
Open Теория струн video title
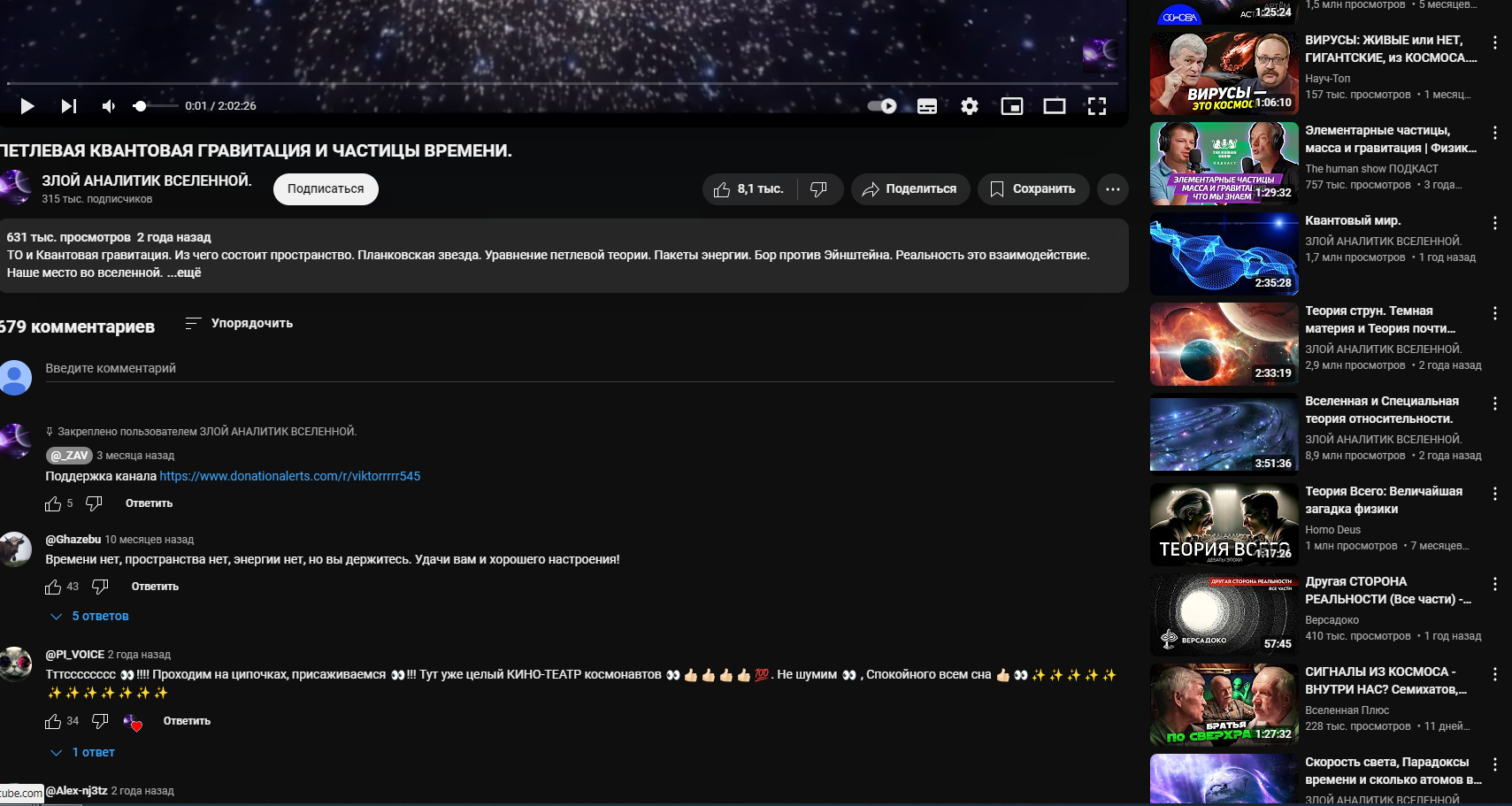tap(1380, 319)
